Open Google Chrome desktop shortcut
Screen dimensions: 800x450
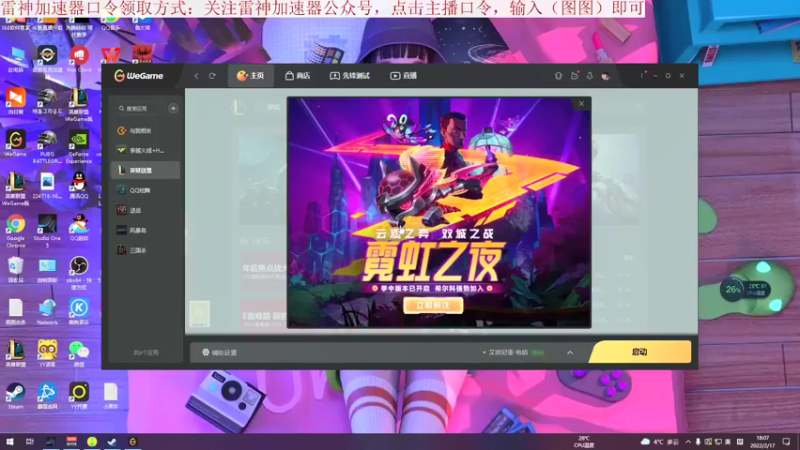click(16, 231)
